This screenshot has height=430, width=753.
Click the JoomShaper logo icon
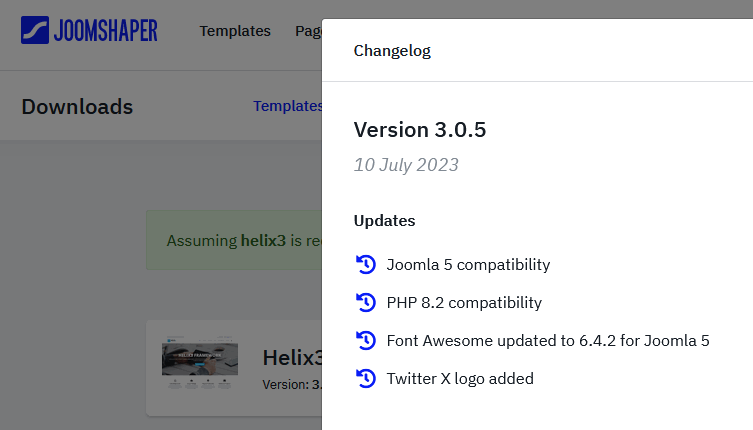36,30
